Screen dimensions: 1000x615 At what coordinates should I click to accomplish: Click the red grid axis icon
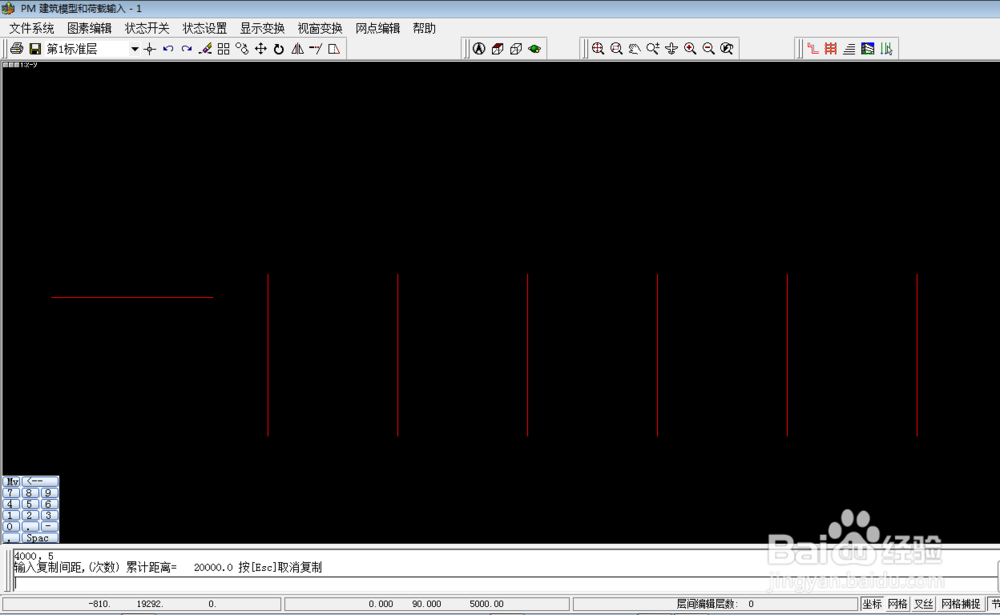(830, 48)
